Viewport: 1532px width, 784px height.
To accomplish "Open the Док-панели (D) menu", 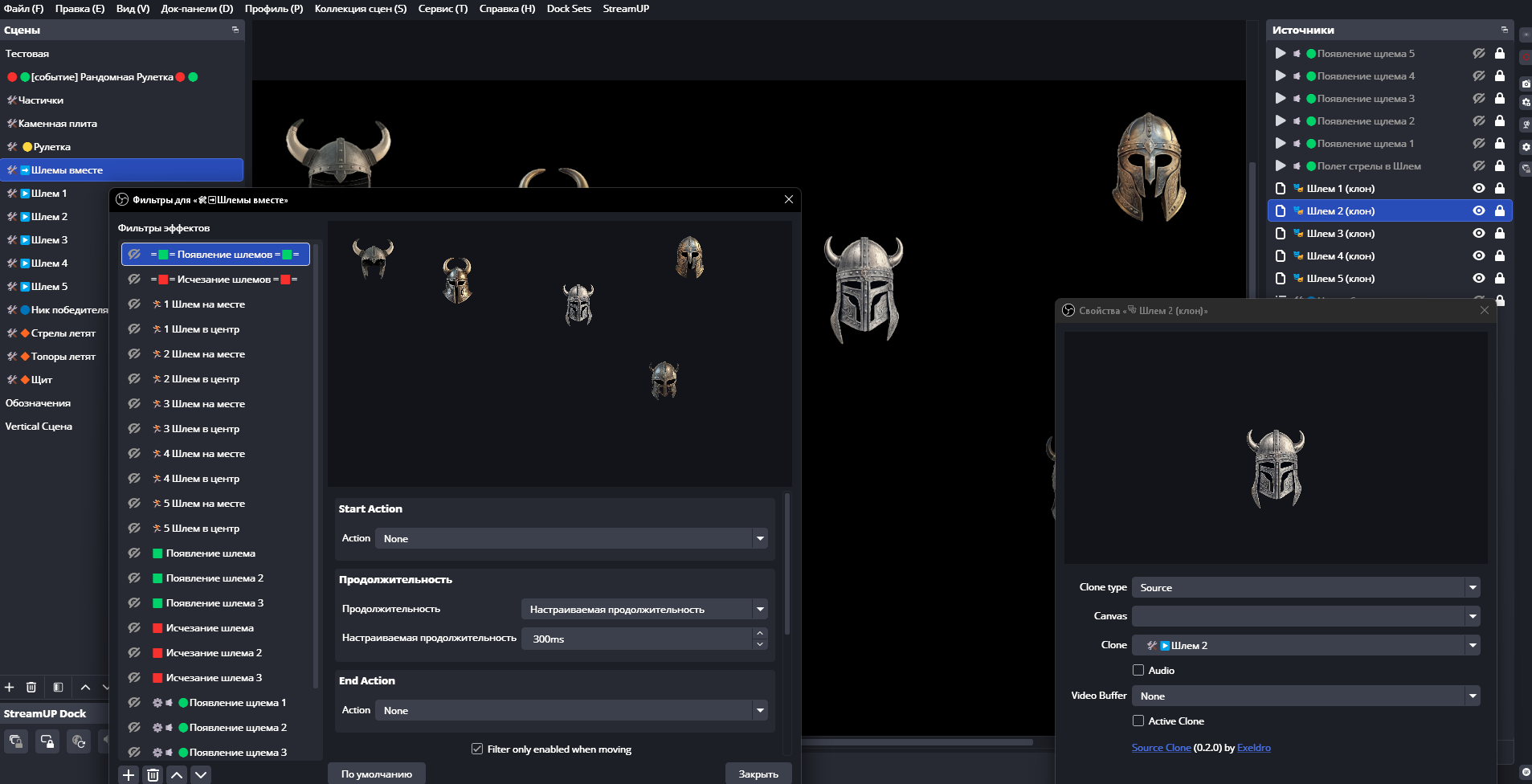I will (x=197, y=9).
